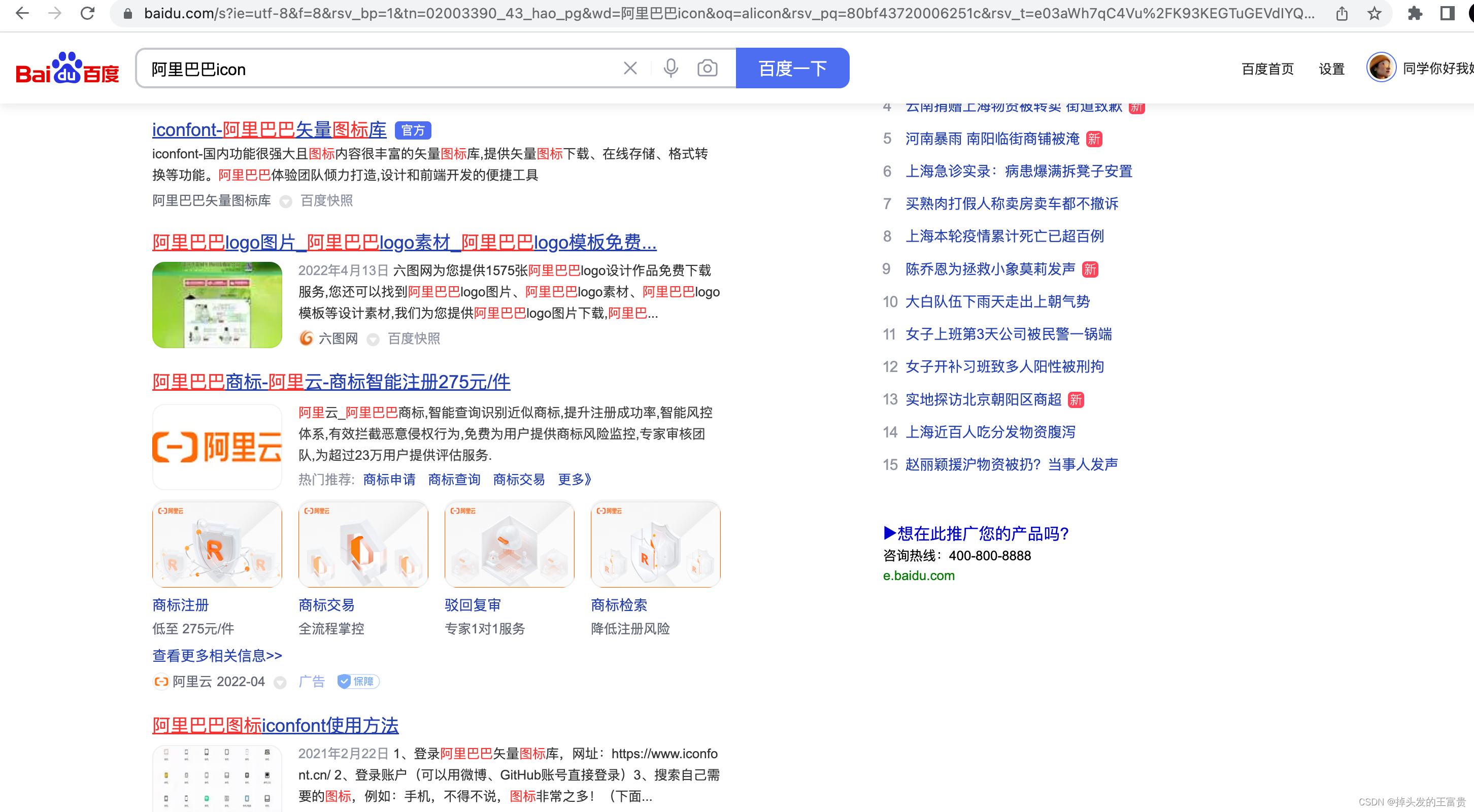Image resolution: width=1474 pixels, height=812 pixels.
Task: Click the 官方 badge on the iconfont result
Action: (x=413, y=130)
